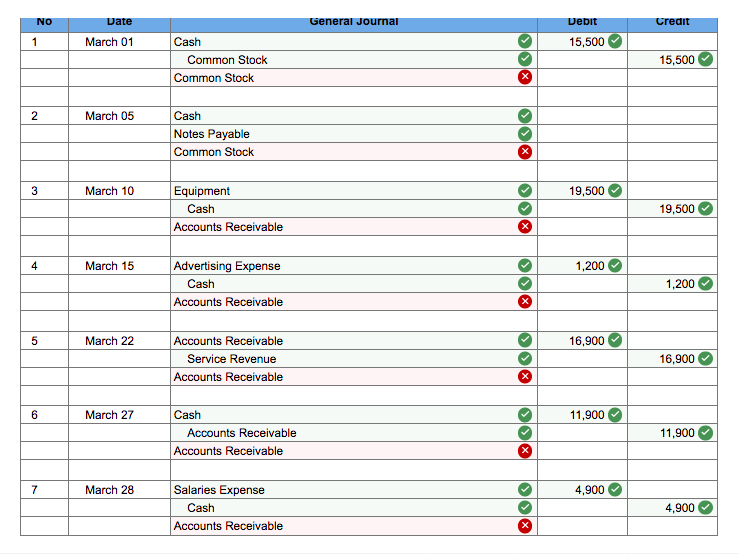Click entry number 7 cell

pos(44,489)
